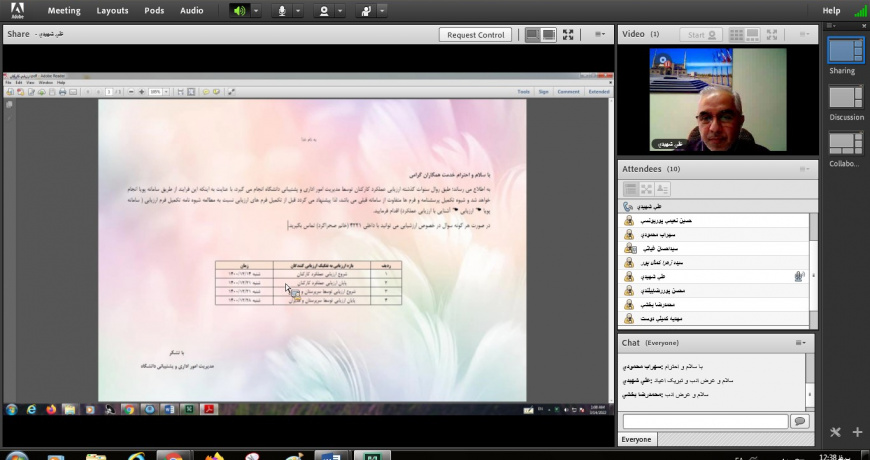Select attendee محمدرضا یخشی in the list
This screenshot has width=870, height=460.
point(714,305)
